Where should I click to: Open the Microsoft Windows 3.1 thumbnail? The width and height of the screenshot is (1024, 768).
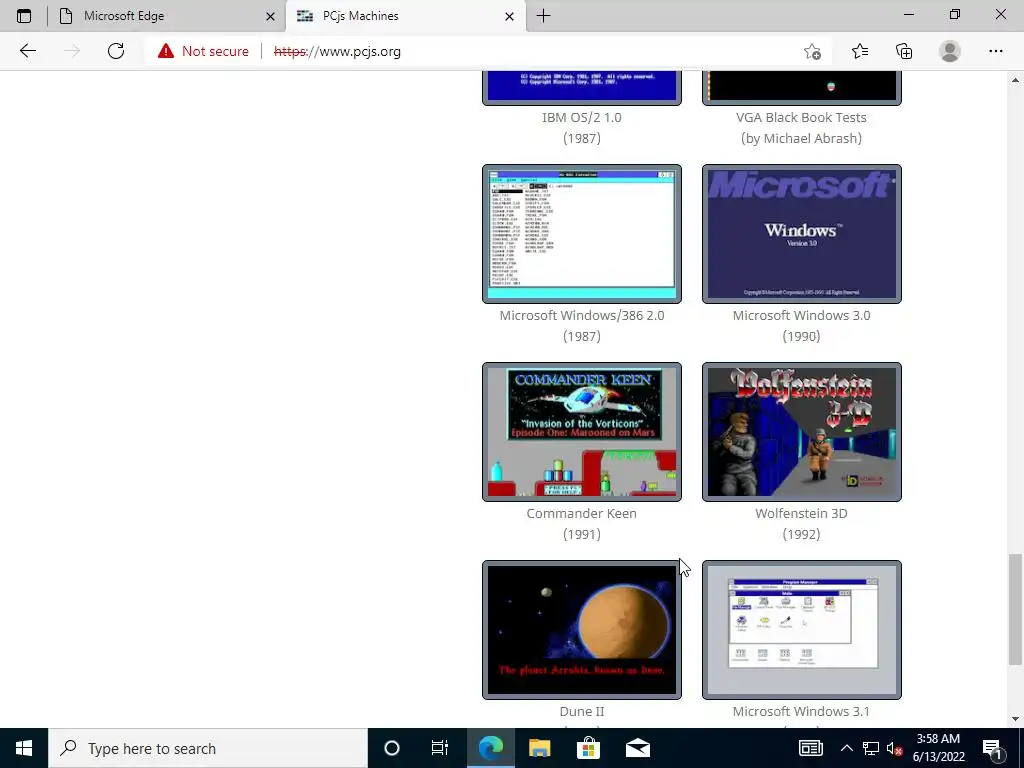click(x=801, y=630)
